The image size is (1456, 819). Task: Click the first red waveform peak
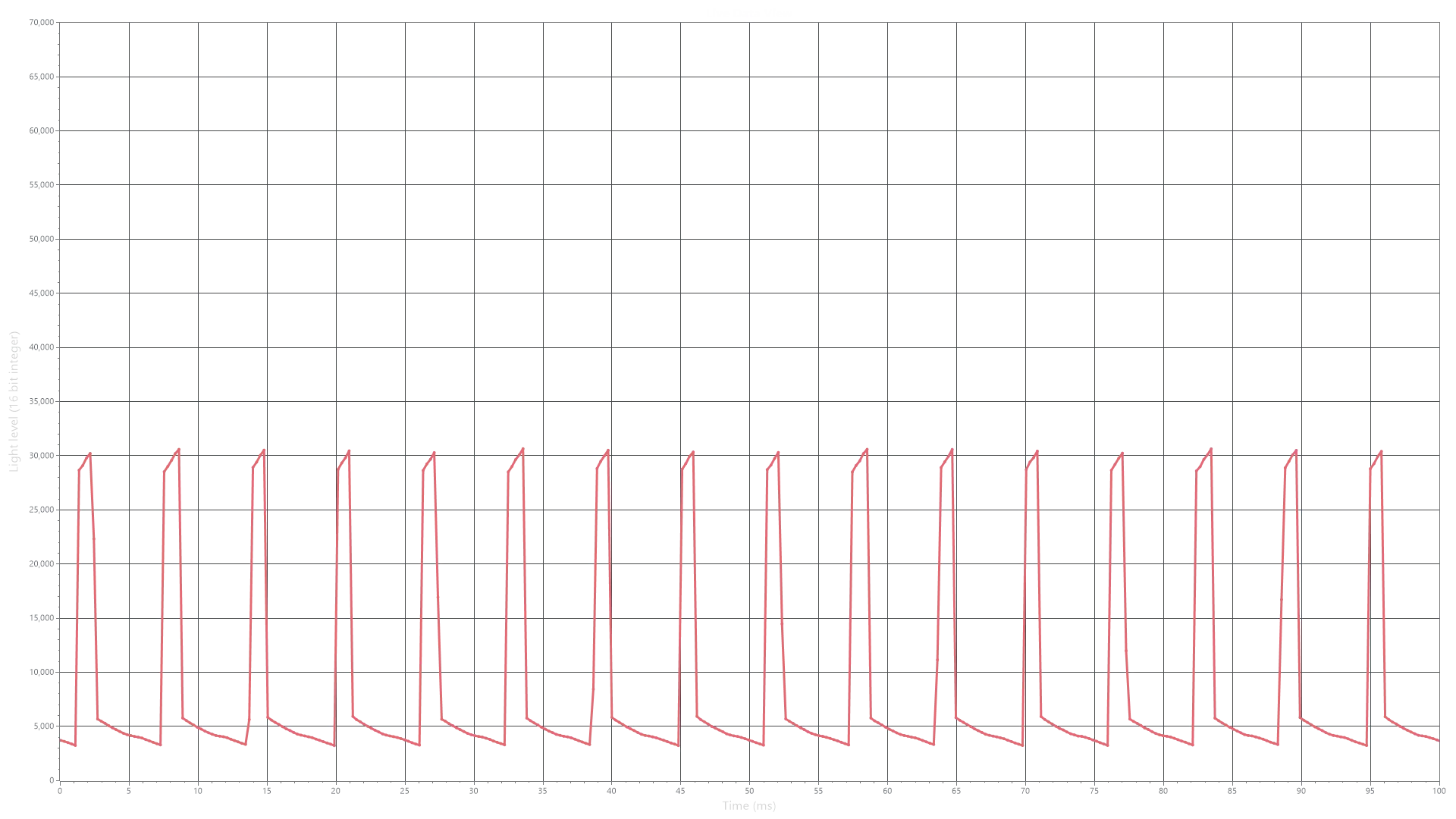click(x=91, y=453)
